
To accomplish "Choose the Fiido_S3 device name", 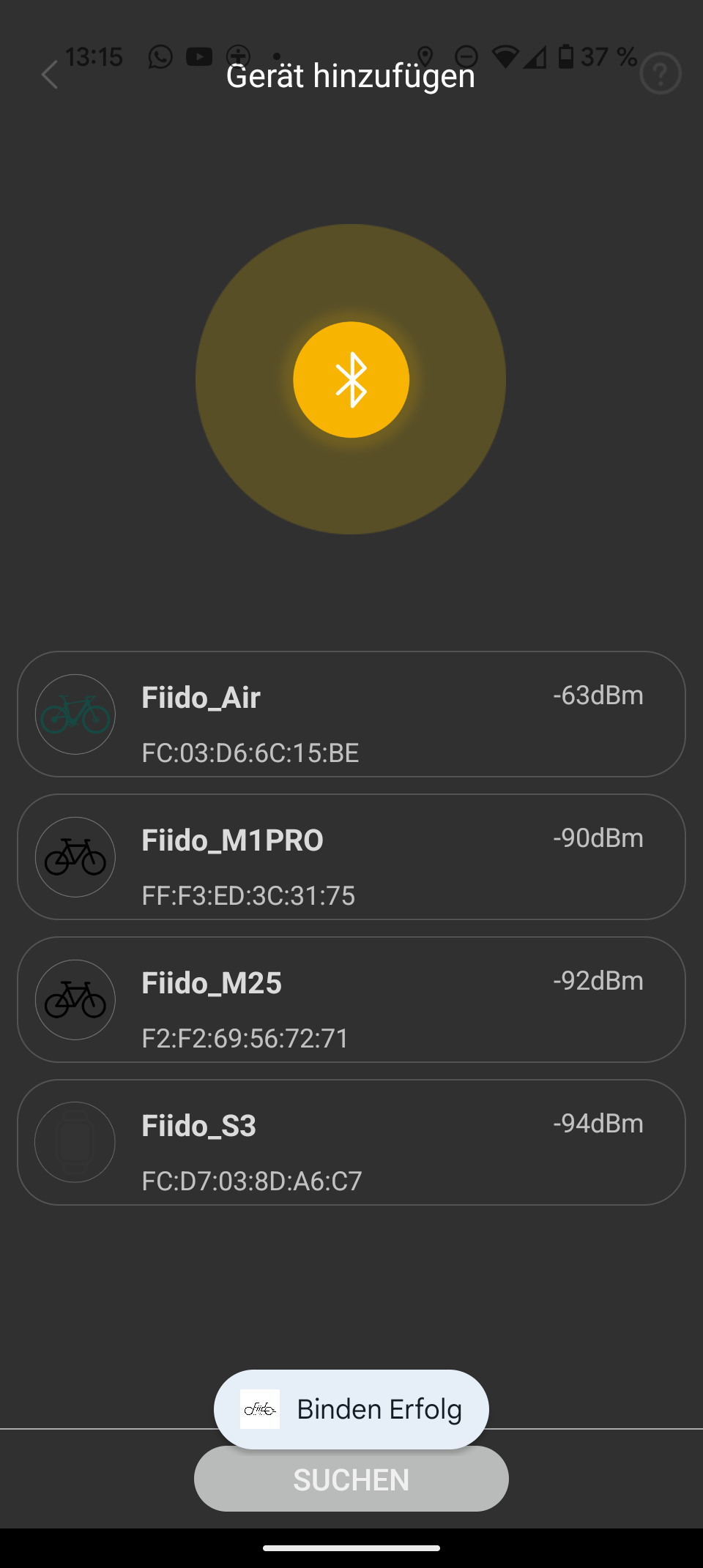I will (198, 1126).
